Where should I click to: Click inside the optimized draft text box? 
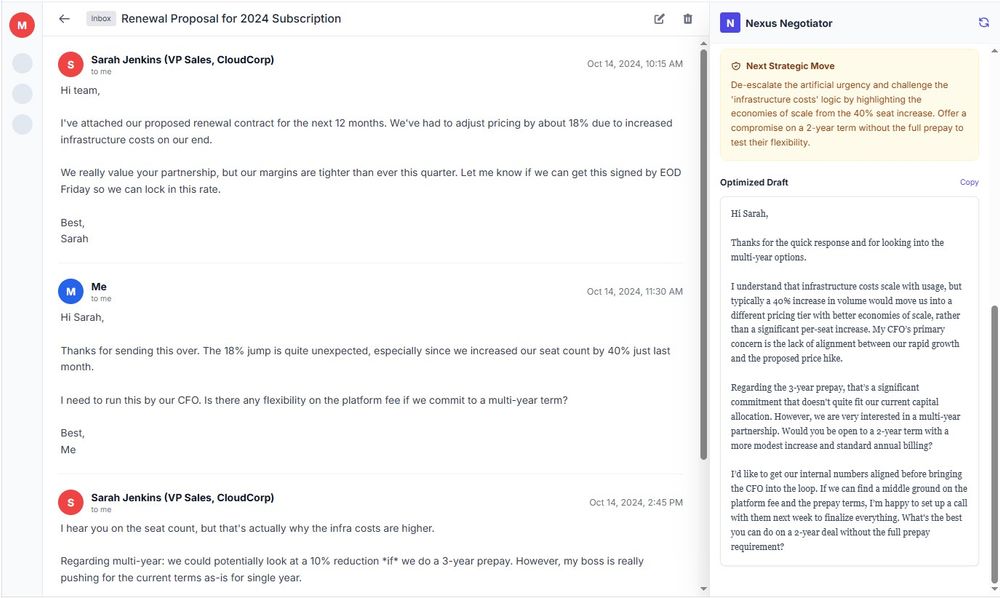[849, 381]
